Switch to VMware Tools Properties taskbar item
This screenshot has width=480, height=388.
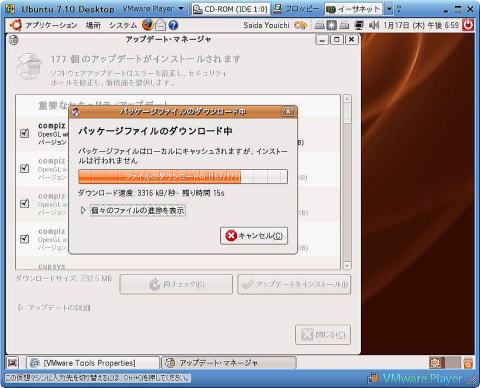93,363
